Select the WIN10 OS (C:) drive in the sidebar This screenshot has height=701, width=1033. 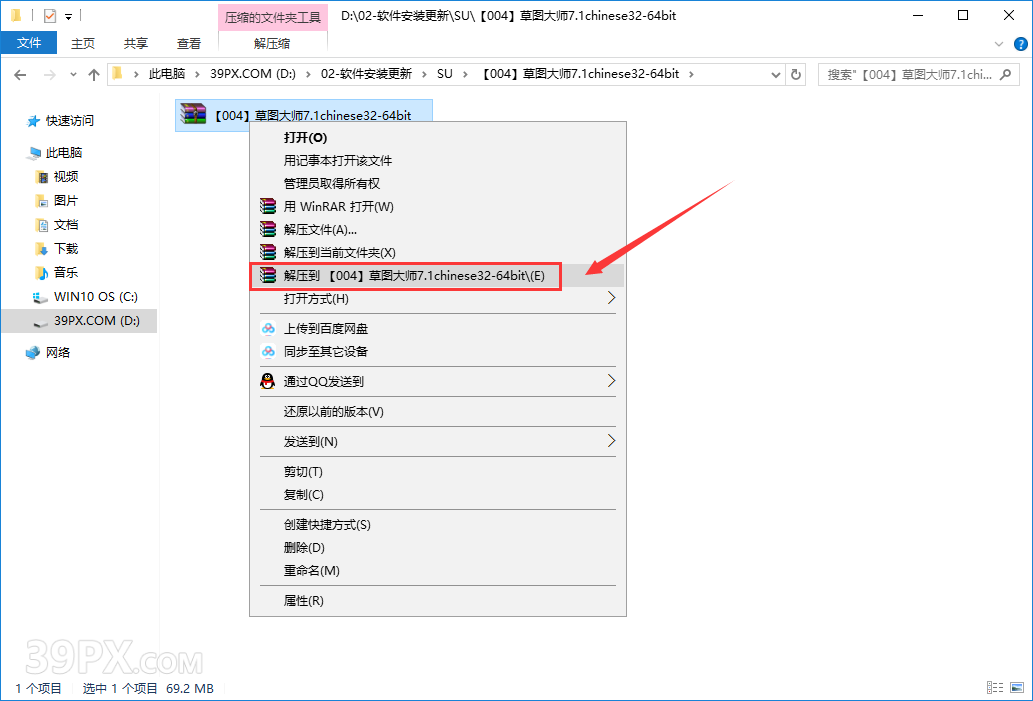[95, 296]
